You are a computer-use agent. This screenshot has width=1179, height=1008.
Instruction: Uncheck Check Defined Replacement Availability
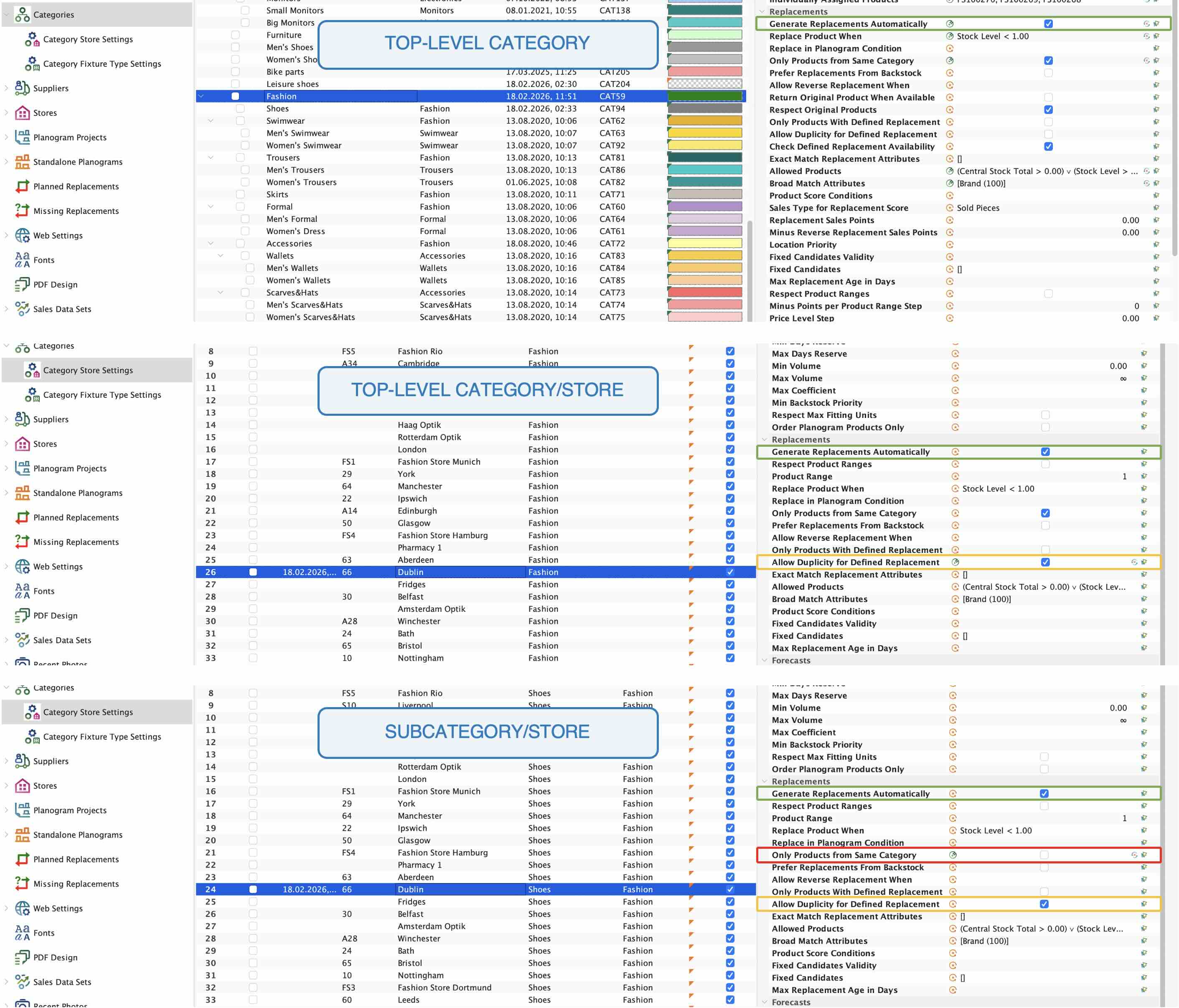click(x=1048, y=146)
